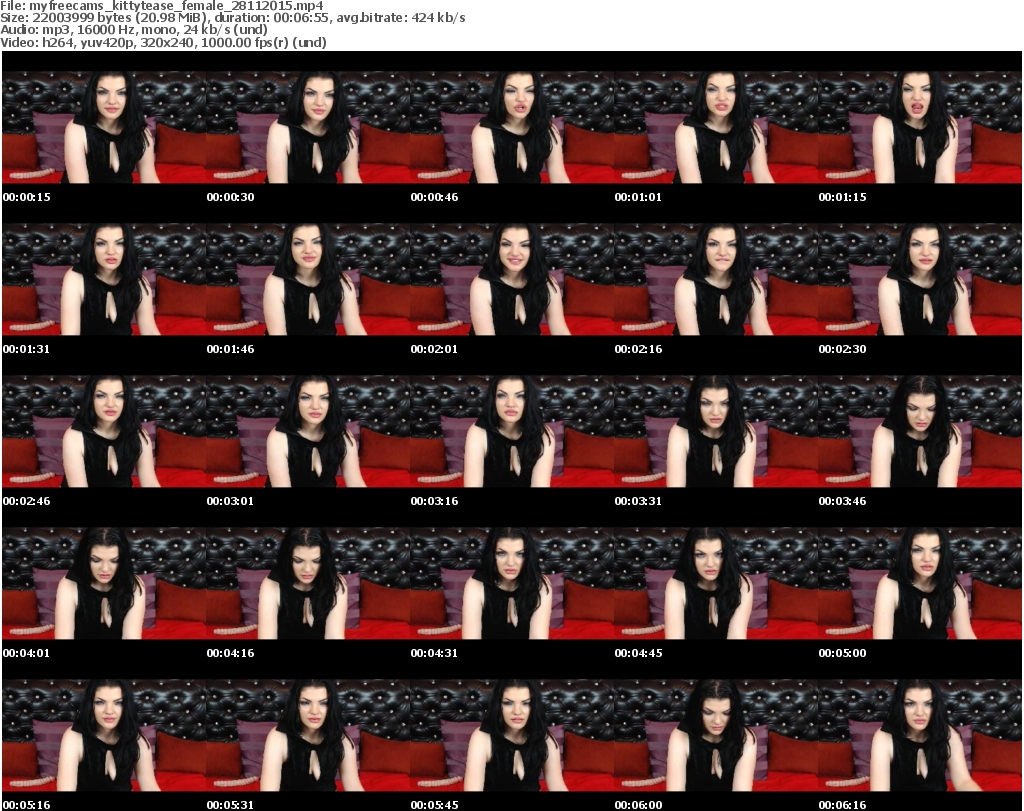Screen dimensions: 1024x811
Task: Select the thumbnail at timestamp 00:01:15
Action: pyautogui.click(x=919, y=127)
